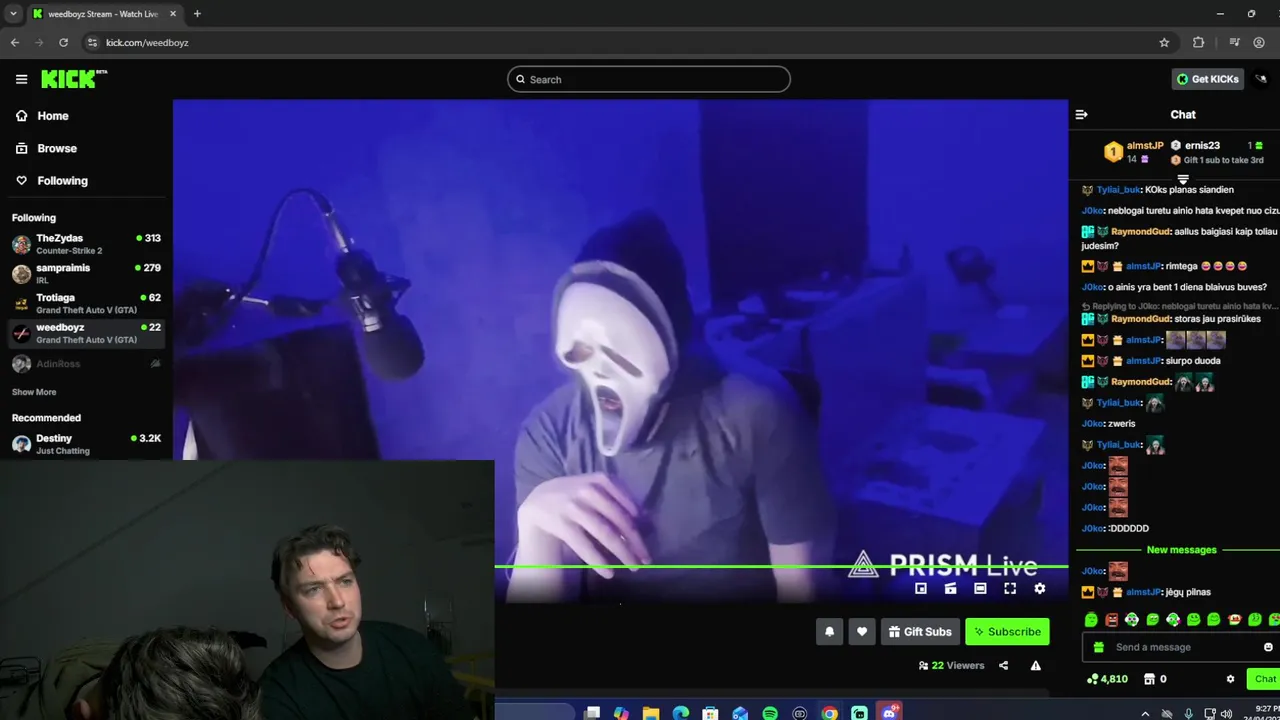Click top gifter almstJP in leaderboard

(x=1144, y=146)
